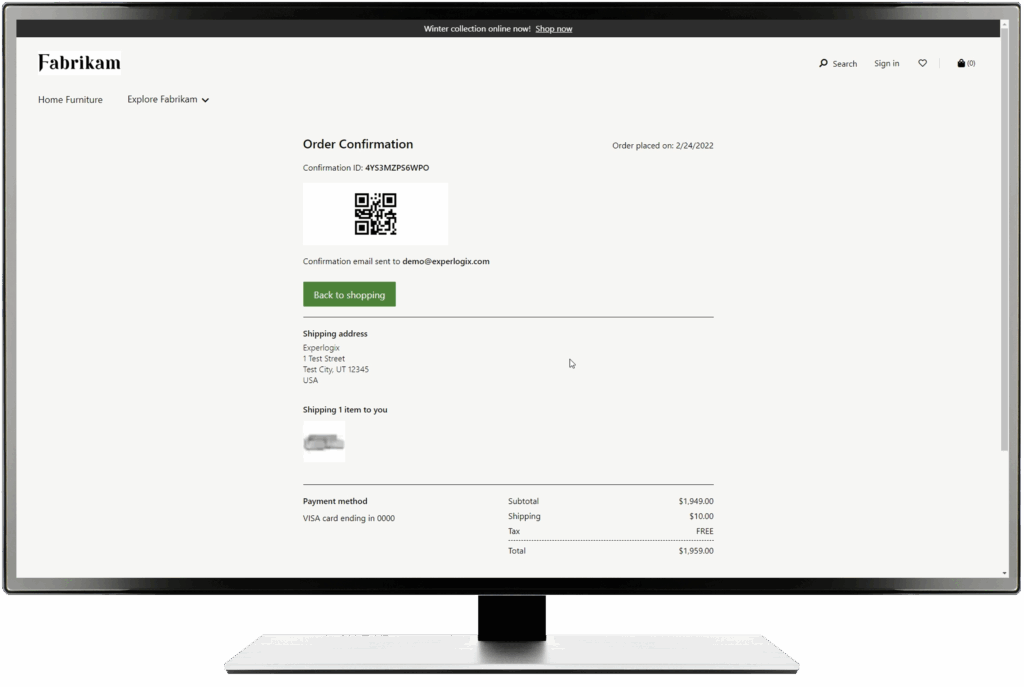Image resolution: width=1024 pixels, height=687 pixels.
Task: Select the magnifying glass search icon
Action: tap(822, 63)
